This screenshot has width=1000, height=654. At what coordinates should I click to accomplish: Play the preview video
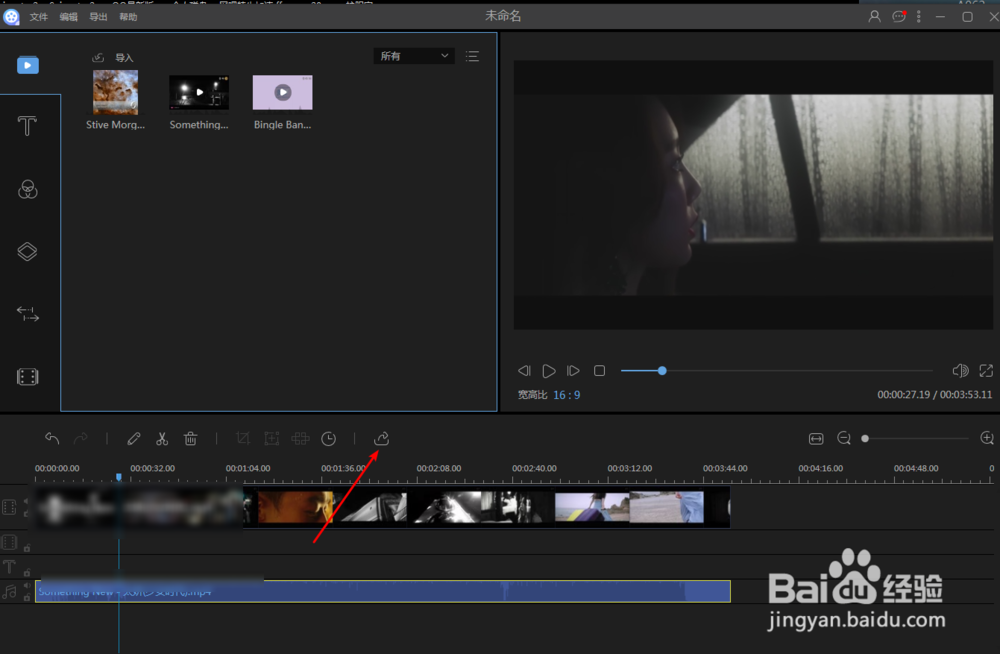coord(548,371)
